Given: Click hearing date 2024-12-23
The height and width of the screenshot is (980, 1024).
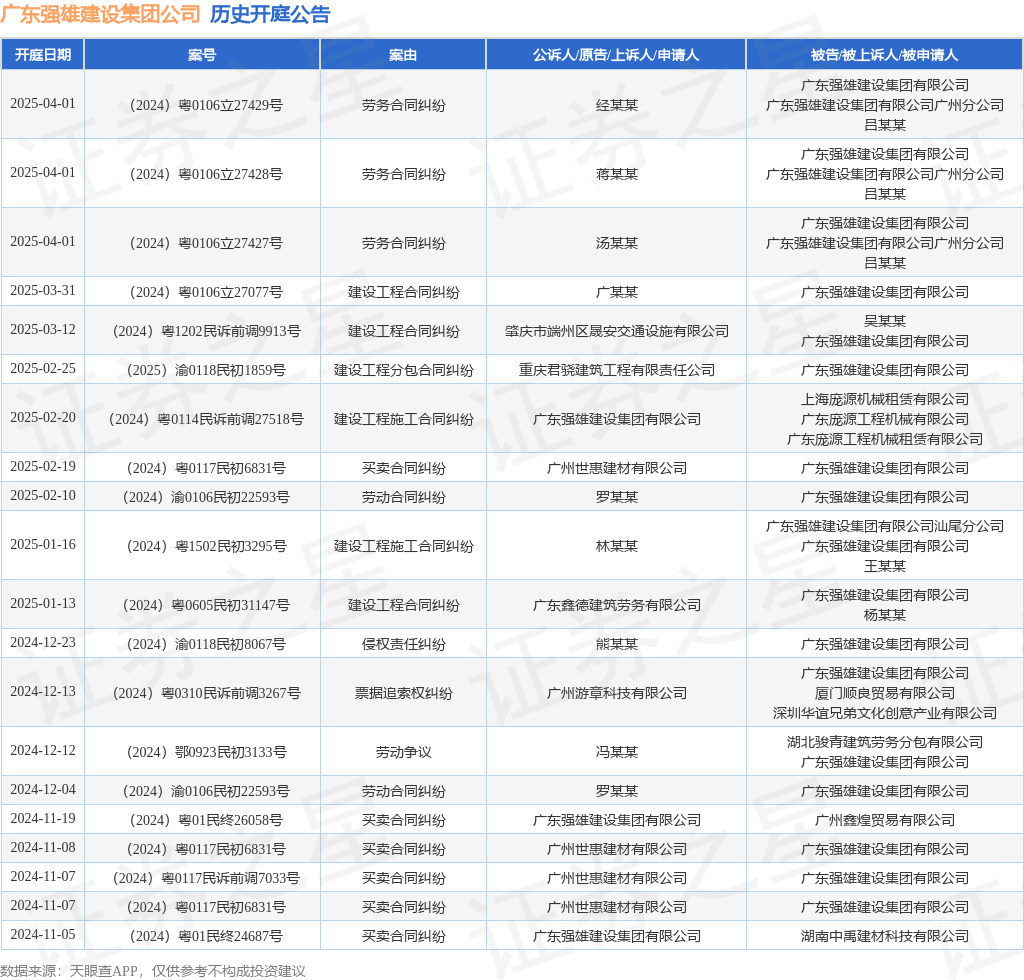Looking at the screenshot, I should [43, 643].
